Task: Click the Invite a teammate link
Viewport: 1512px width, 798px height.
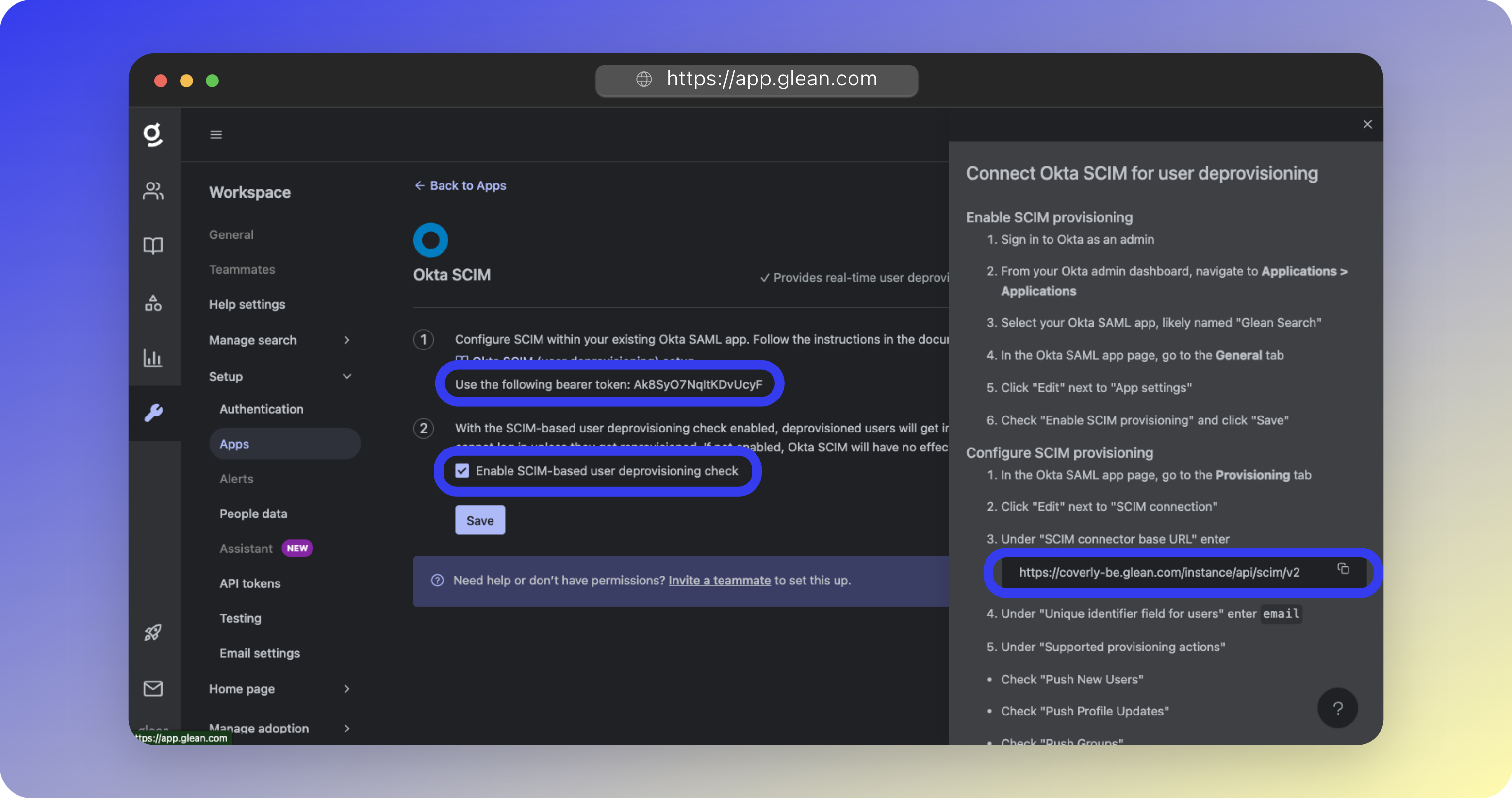Action: pos(719,580)
